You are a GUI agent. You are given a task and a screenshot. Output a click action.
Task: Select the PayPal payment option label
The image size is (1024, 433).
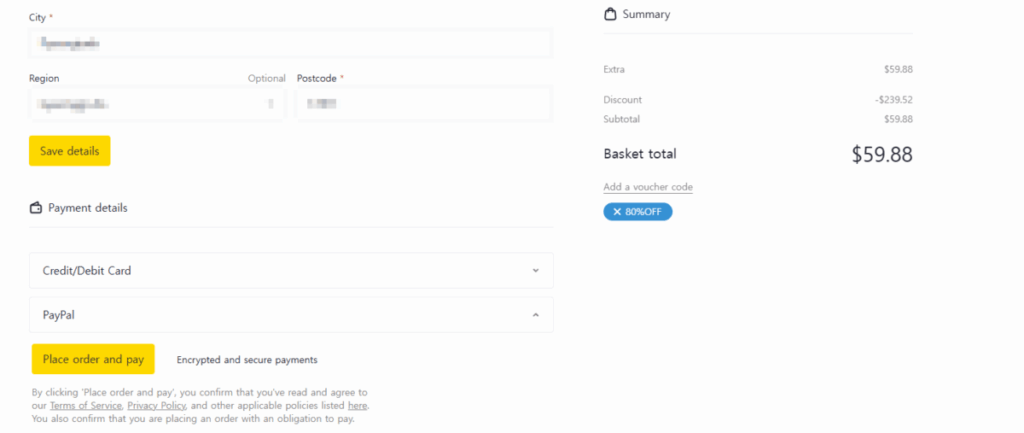pyautogui.click(x=59, y=315)
